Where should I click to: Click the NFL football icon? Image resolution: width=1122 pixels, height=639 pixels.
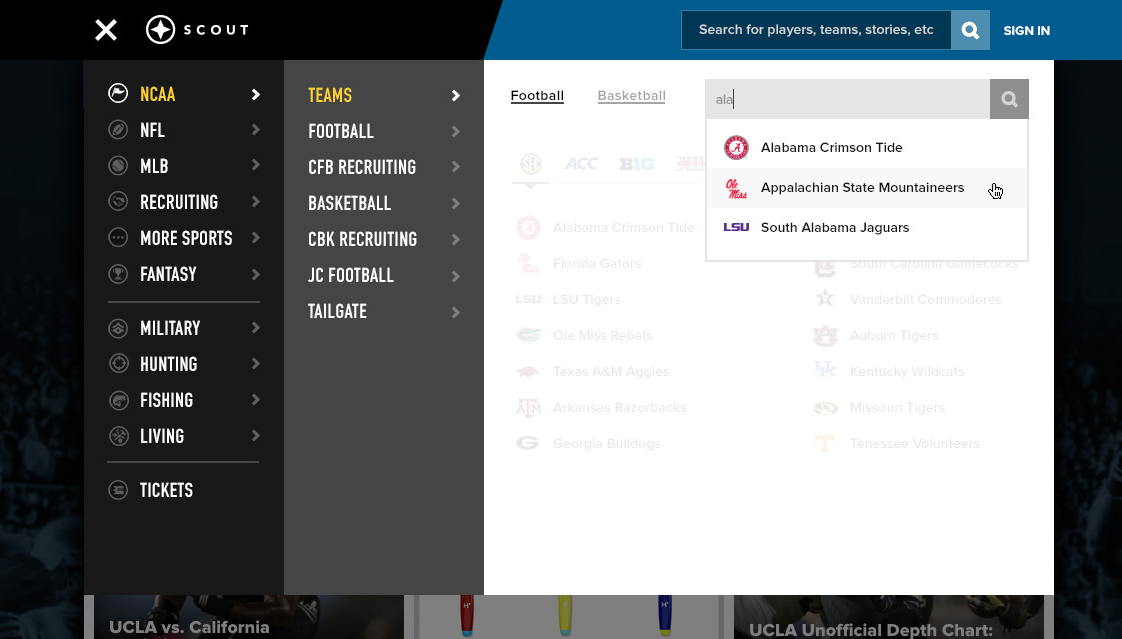tap(118, 130)
